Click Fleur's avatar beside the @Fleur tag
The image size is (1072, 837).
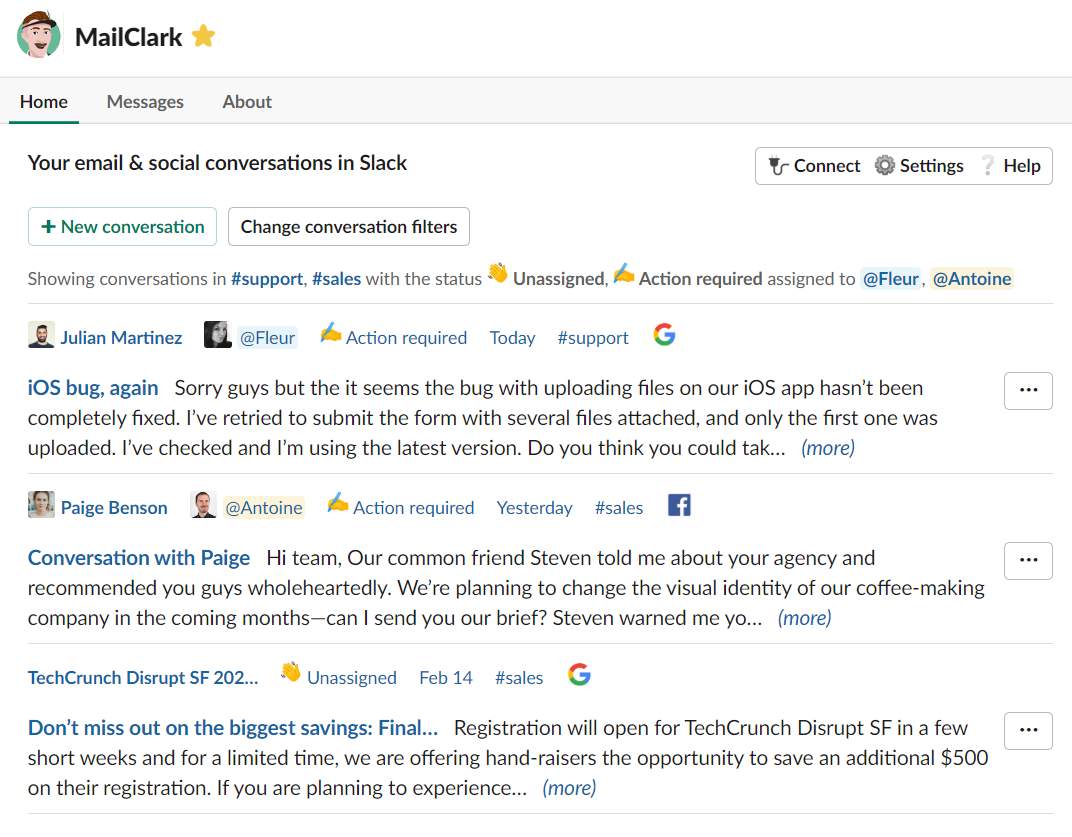point(217,335)
